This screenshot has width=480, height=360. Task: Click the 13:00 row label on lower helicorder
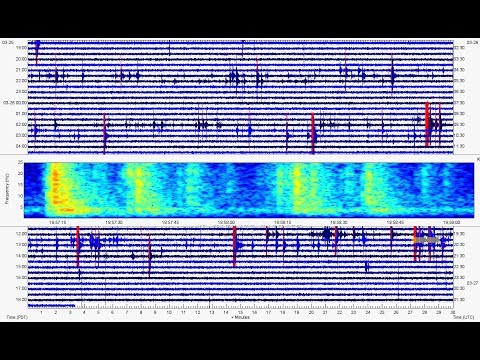(x=21, y=245)
